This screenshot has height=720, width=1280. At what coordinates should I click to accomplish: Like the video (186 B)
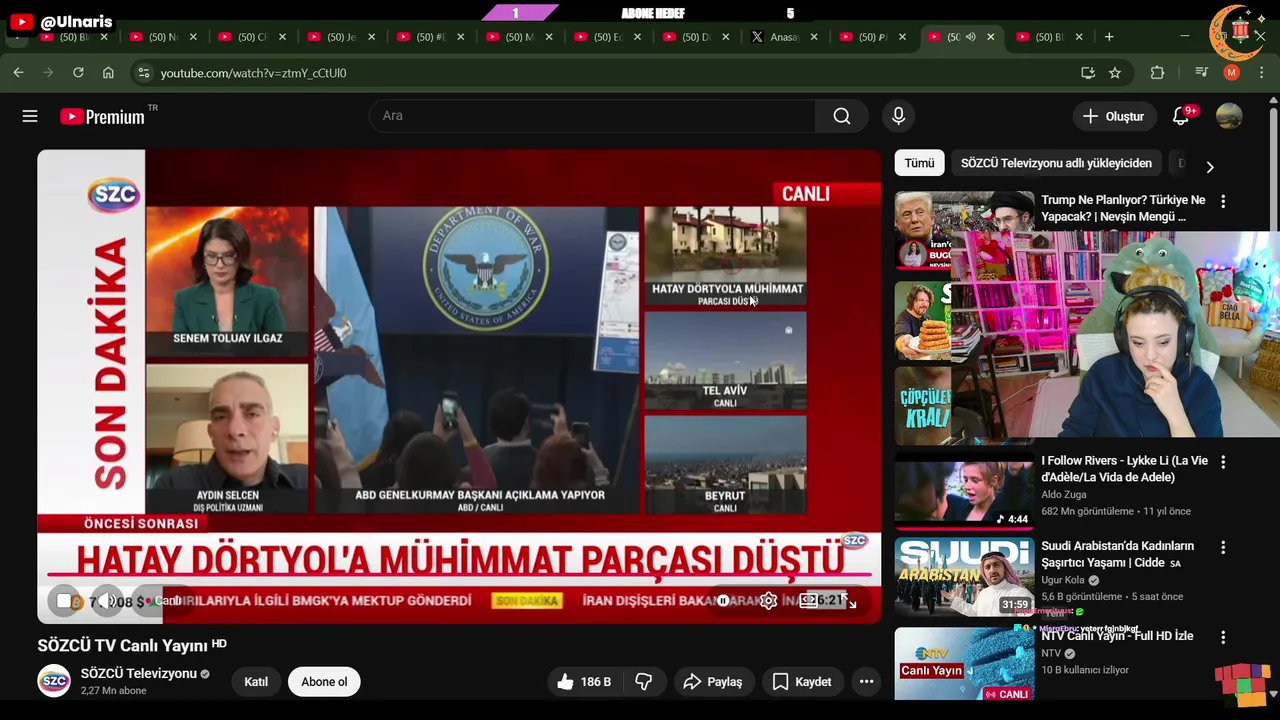[584, 682]
